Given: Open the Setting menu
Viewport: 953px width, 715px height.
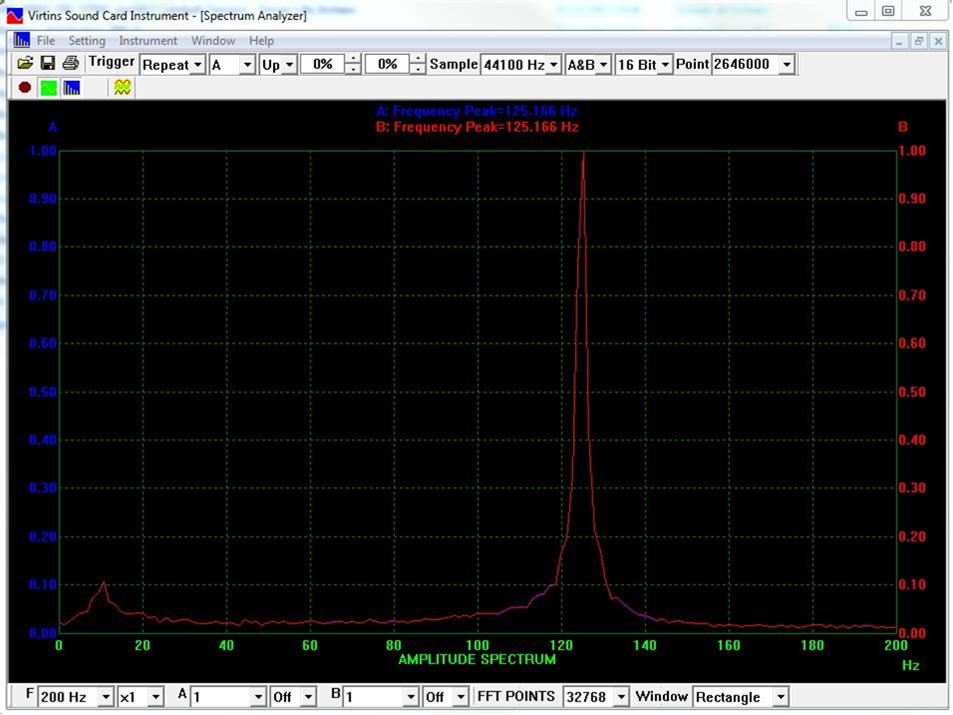Looking at the screenshot, I should (87, 41).
